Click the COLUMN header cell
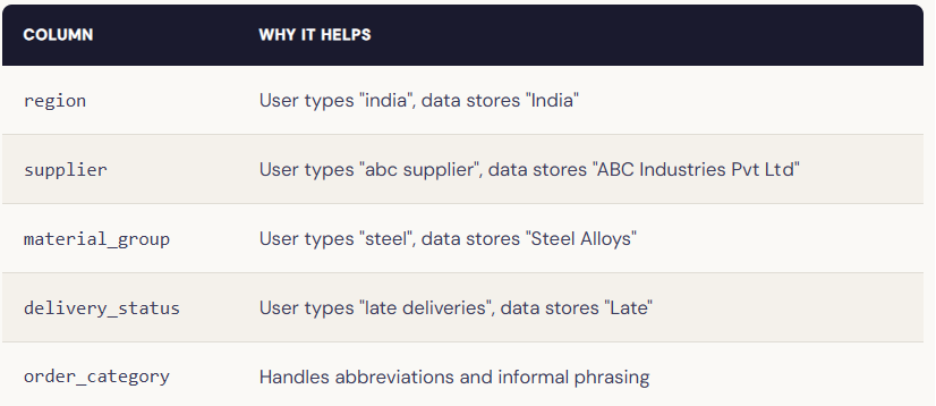This screenshot has height=406, width=936. [x=58, y=35]
